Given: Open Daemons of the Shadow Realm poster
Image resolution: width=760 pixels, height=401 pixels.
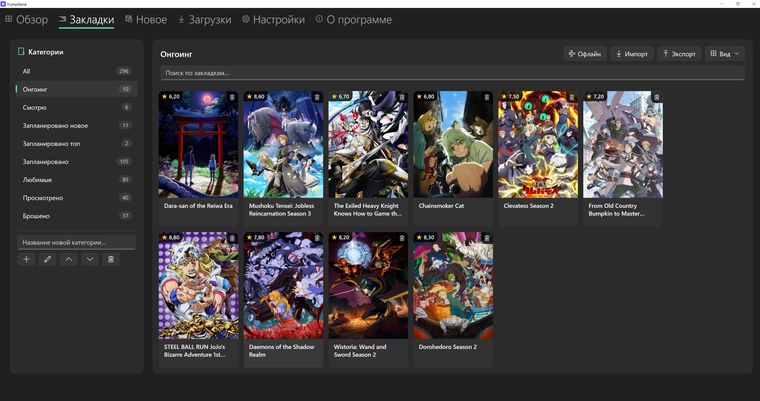Looking at the screenshot, I should click(x=283, y=285).
